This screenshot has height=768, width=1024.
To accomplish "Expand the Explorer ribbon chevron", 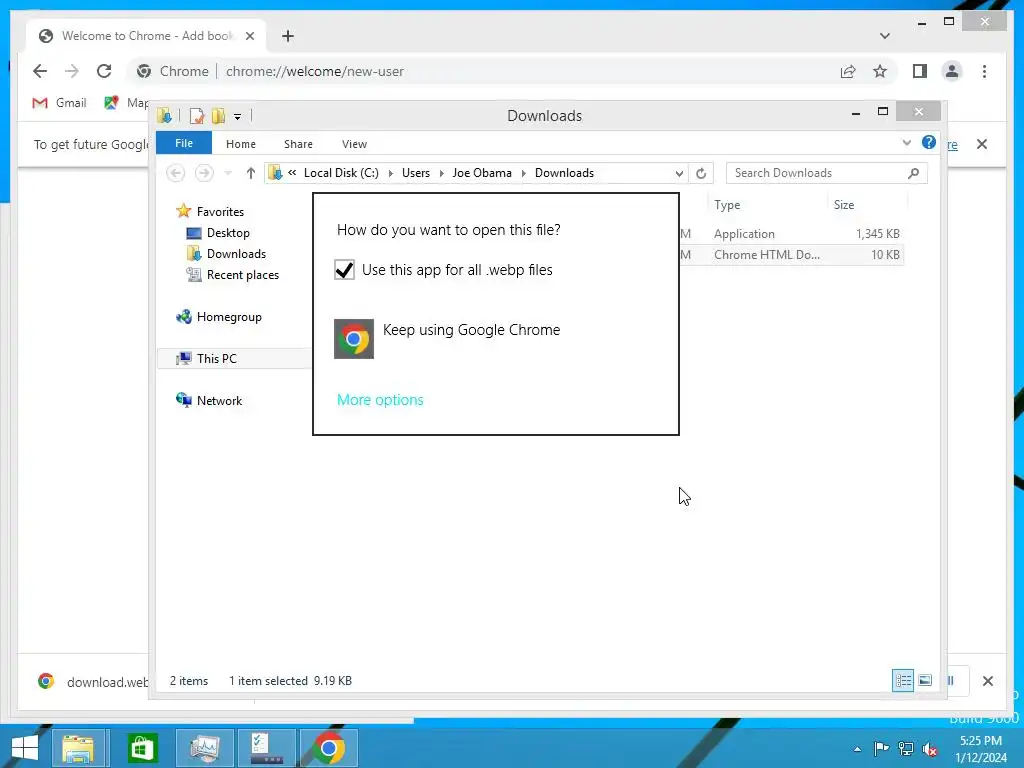I will pyautogui.click(x=906, y=142).
